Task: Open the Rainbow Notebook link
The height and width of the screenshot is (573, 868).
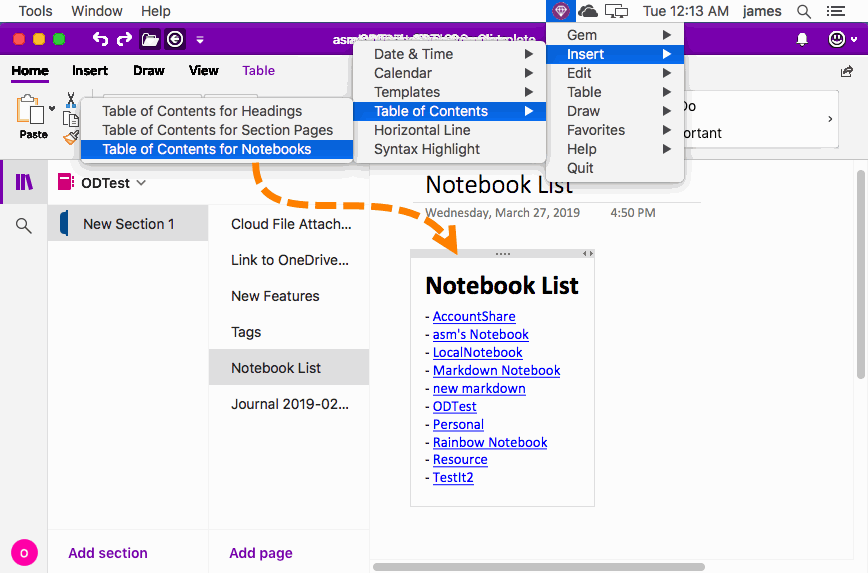Action: click(x=490, y=442)
